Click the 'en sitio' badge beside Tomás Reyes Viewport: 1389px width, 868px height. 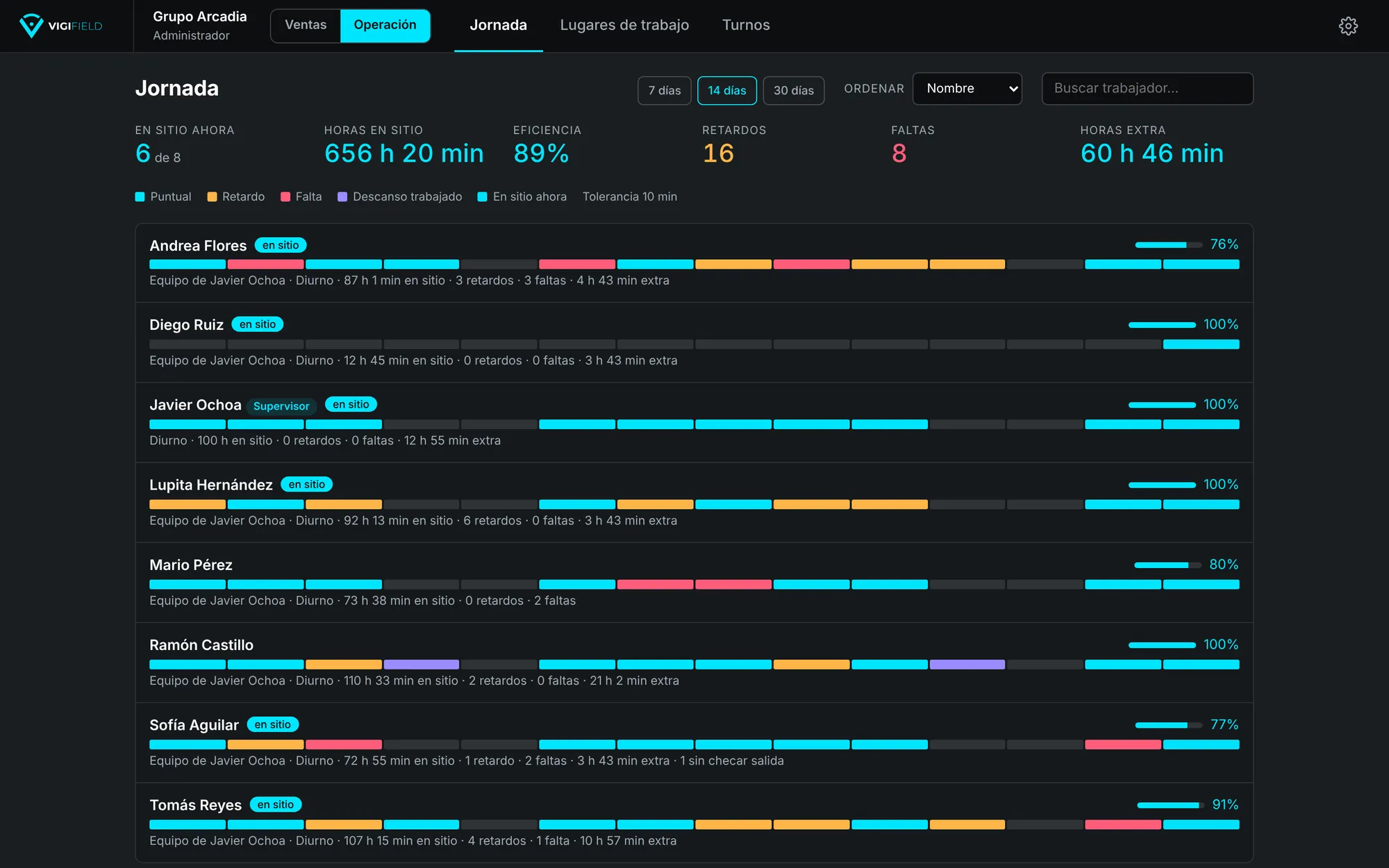click(276, 805)
